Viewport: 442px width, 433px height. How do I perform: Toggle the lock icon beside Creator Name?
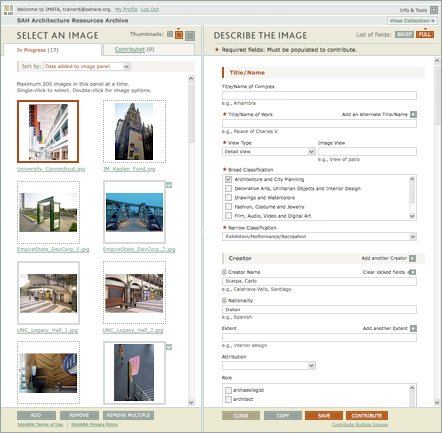[x=224, y=272]
